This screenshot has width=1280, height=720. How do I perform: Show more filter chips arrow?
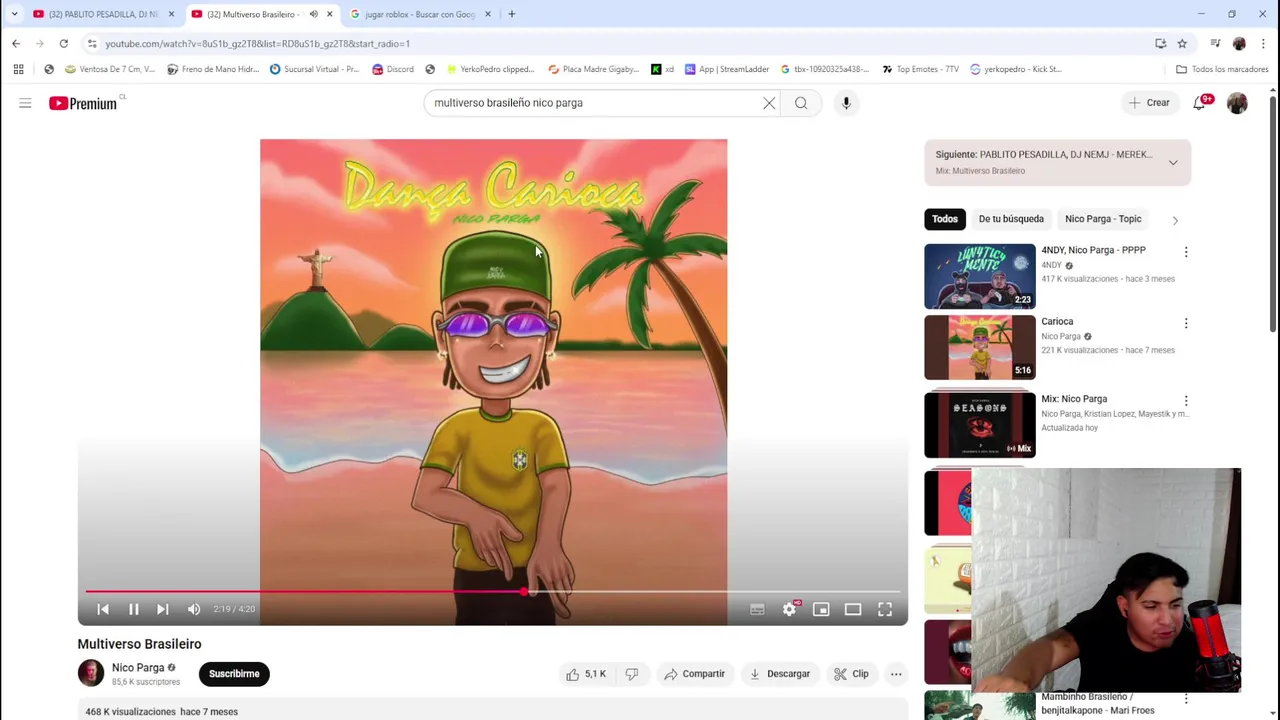1175,219
